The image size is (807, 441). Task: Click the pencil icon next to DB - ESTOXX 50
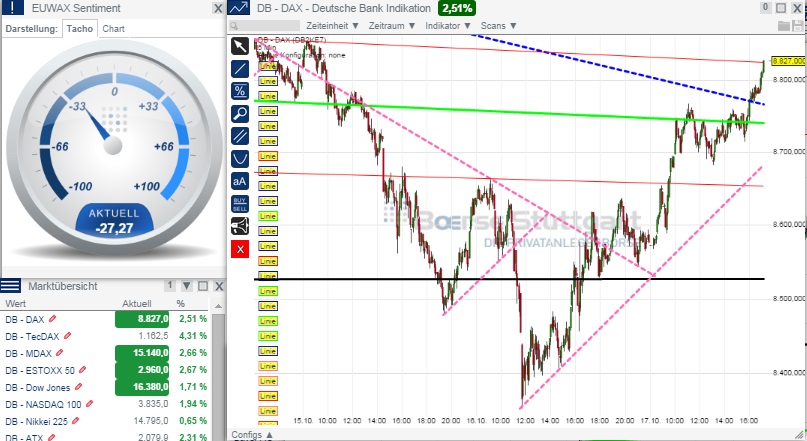point(82,370)
